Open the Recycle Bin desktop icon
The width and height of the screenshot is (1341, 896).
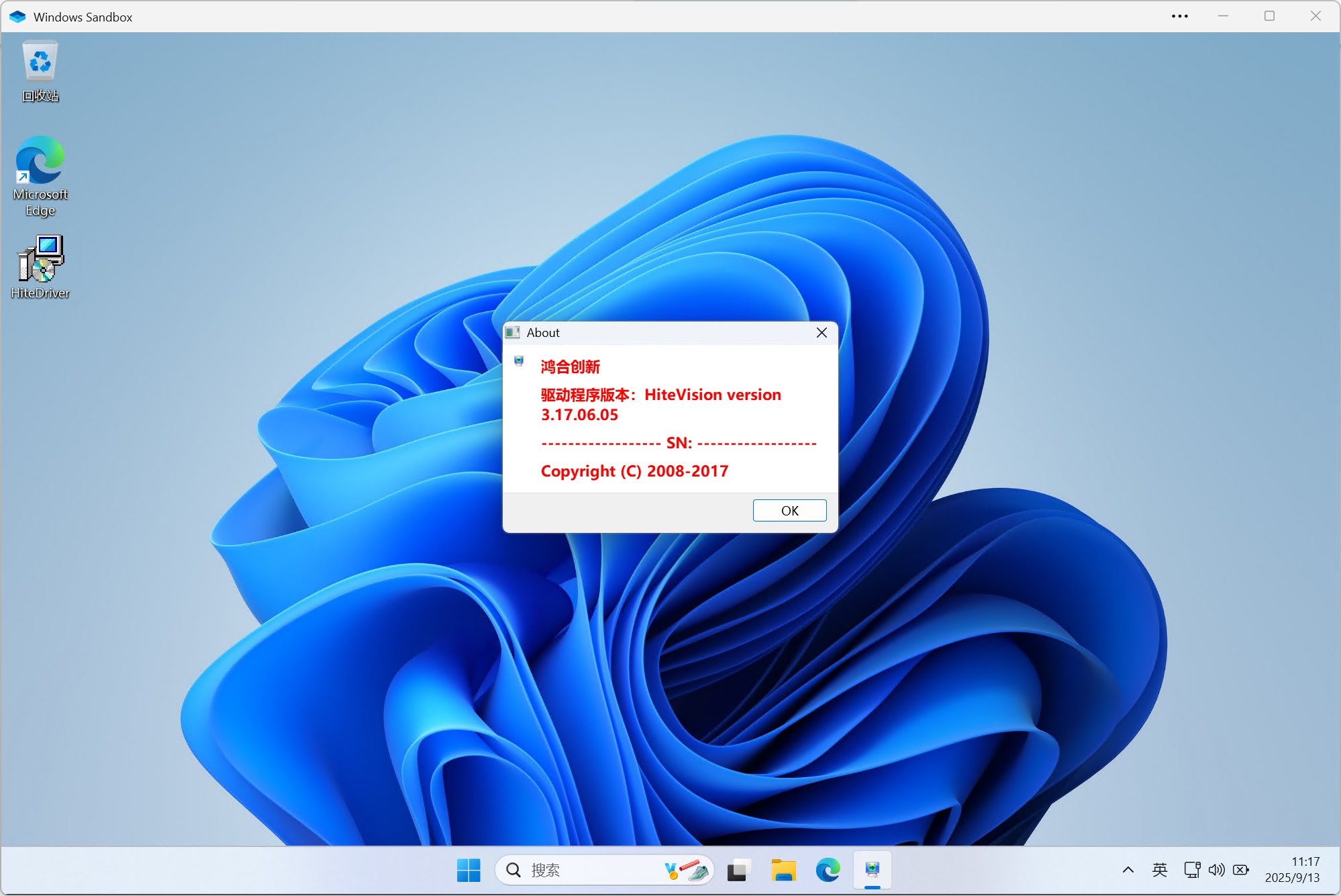(40, 71)
